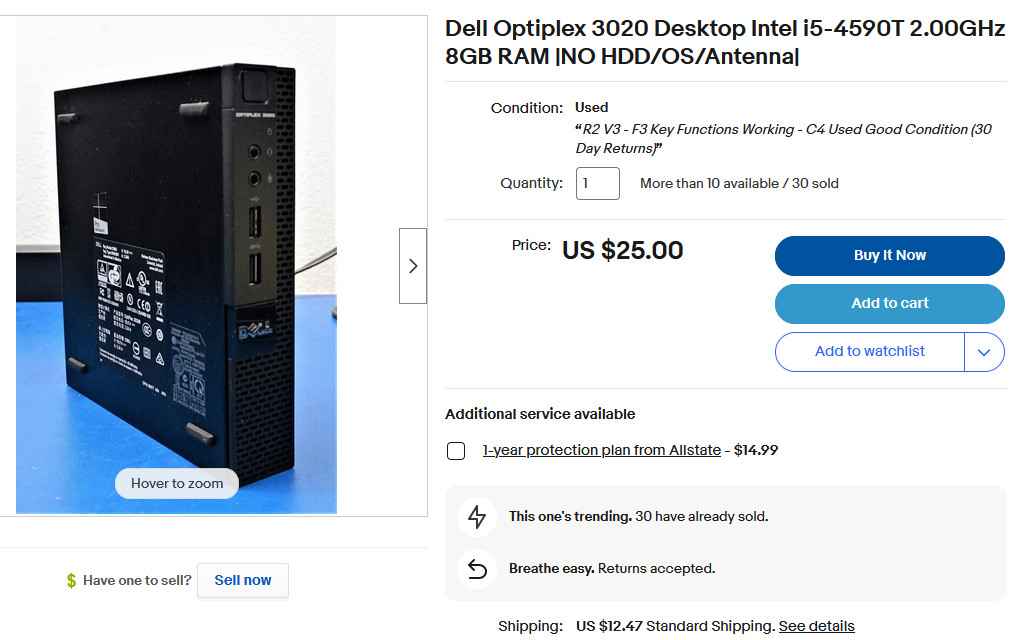
Task: Add the item to cart
Action: [889, 304]
